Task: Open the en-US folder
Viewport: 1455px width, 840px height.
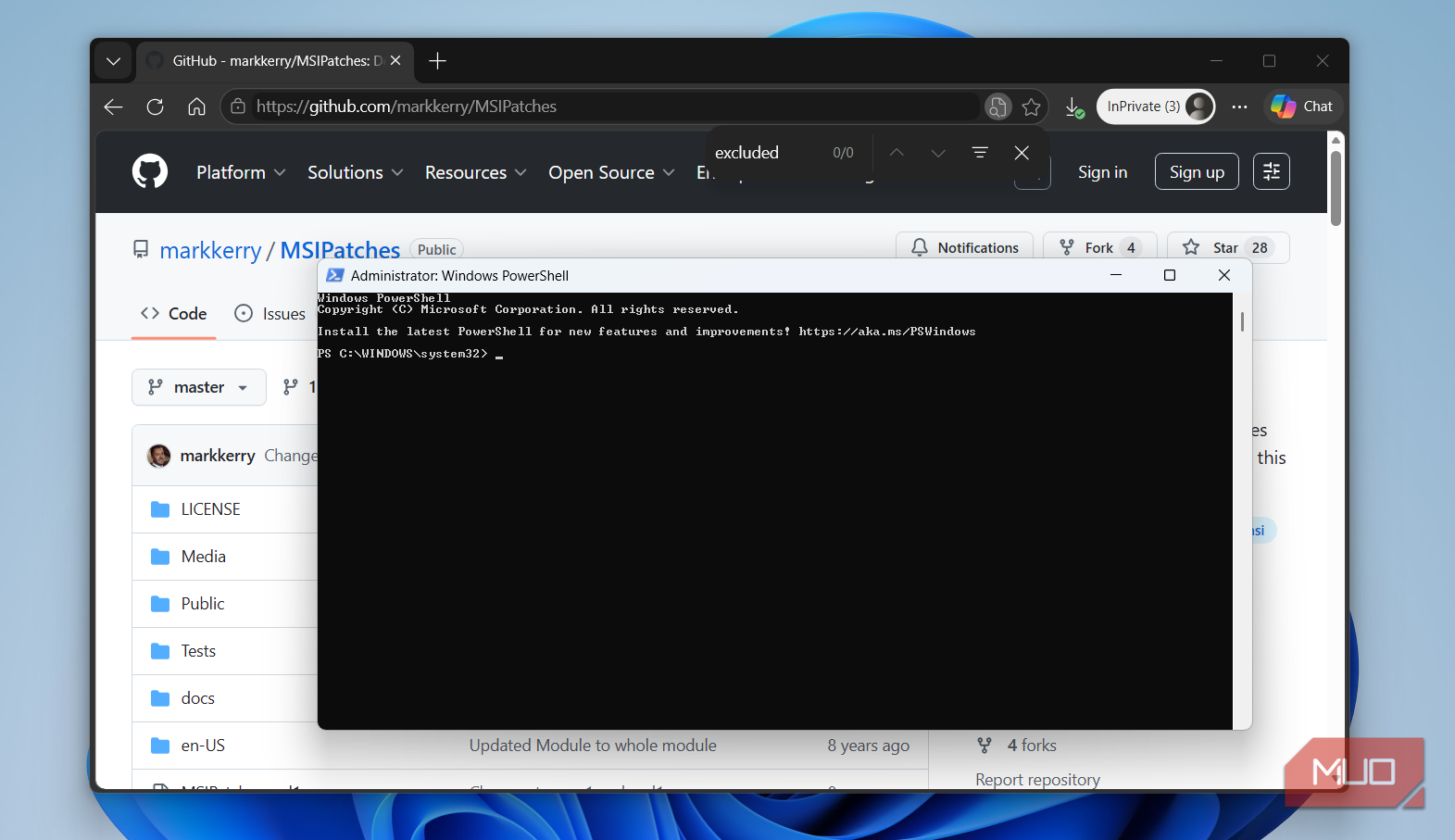Action: pos(203,746)
